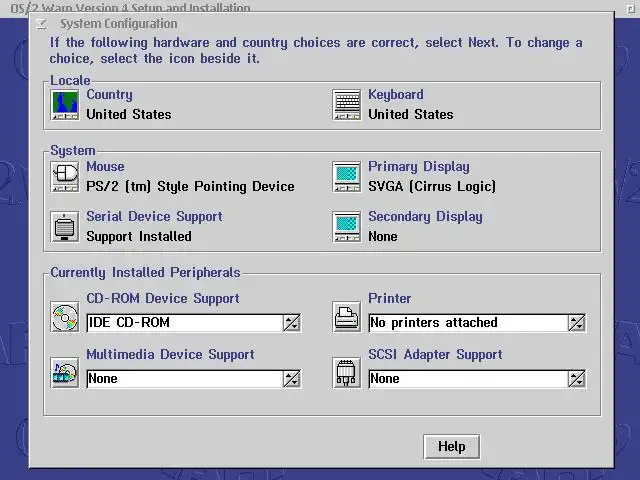Click the Secondary Display None value

[382, 237]
